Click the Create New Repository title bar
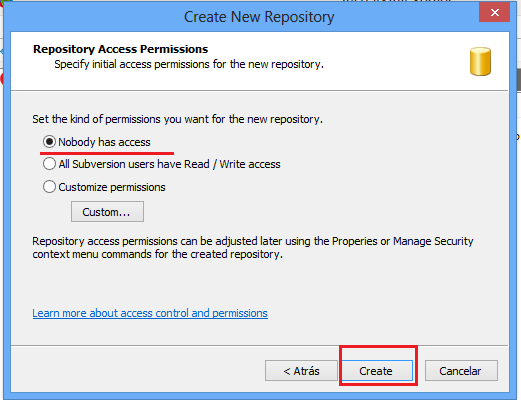 pos(259,17)
